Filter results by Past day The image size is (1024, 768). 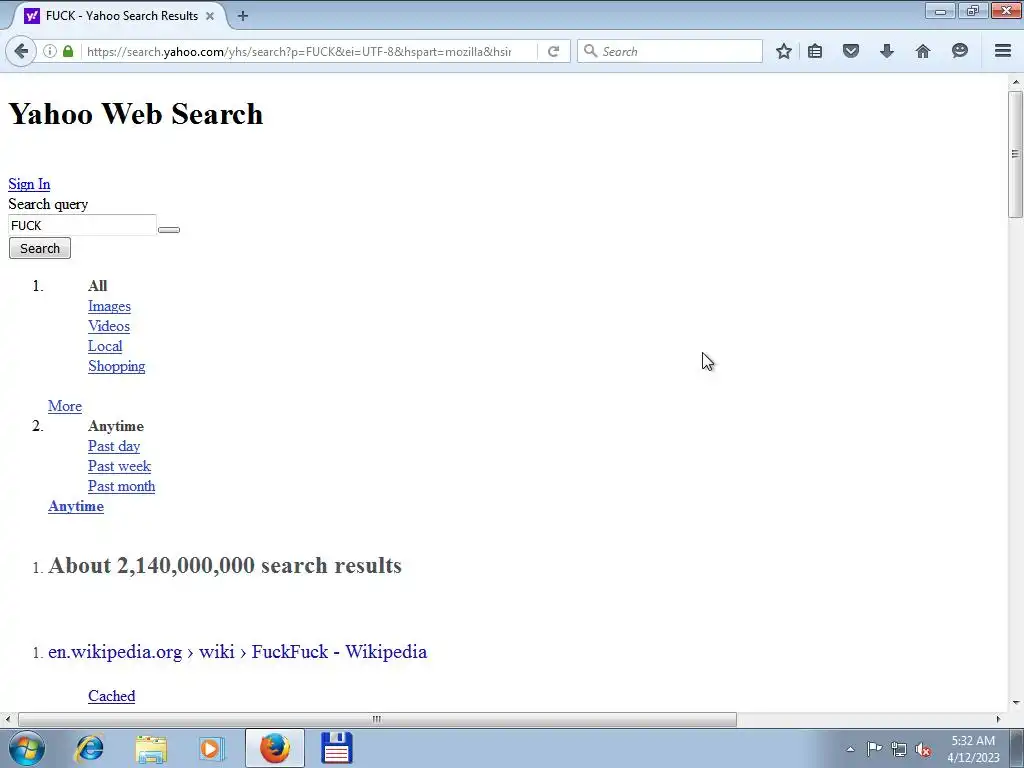click(114, 446)
